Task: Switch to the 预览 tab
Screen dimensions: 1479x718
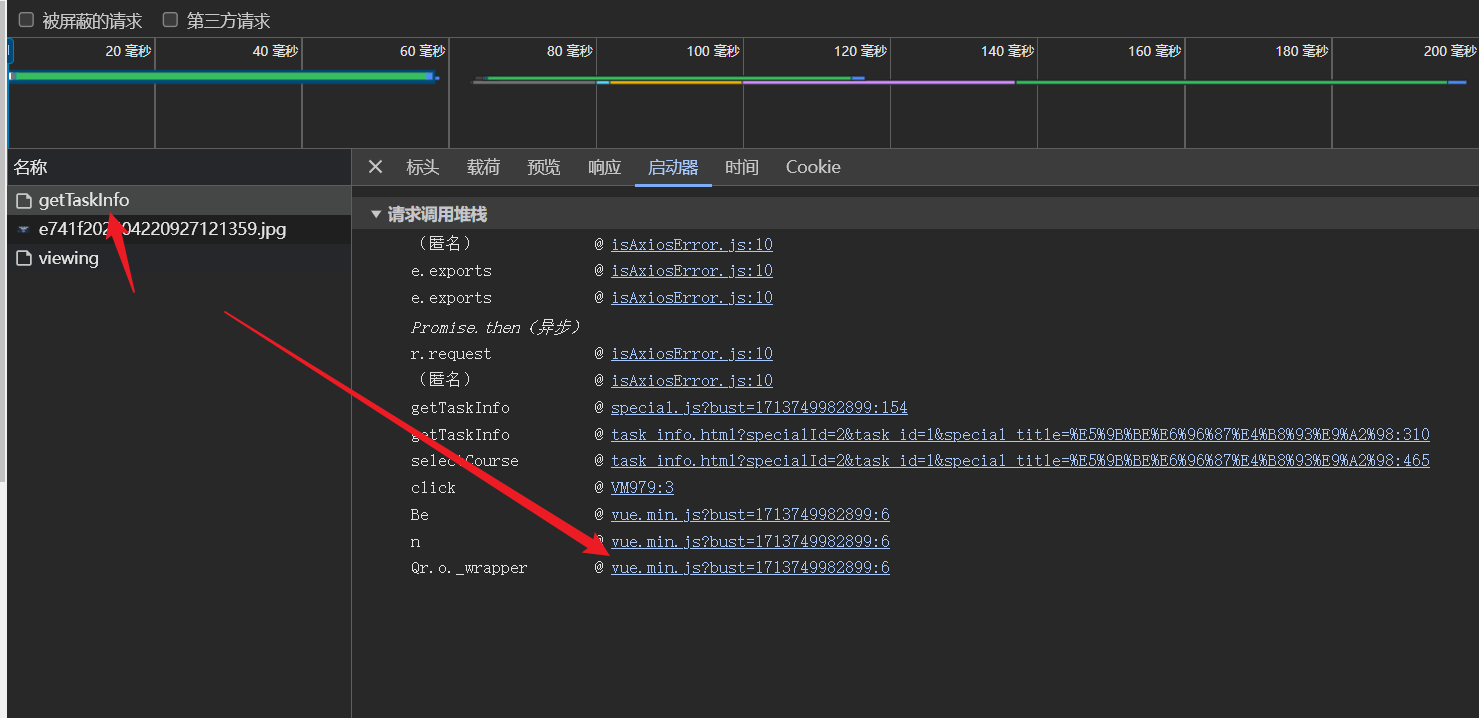Action: click(x=544, y=167)
